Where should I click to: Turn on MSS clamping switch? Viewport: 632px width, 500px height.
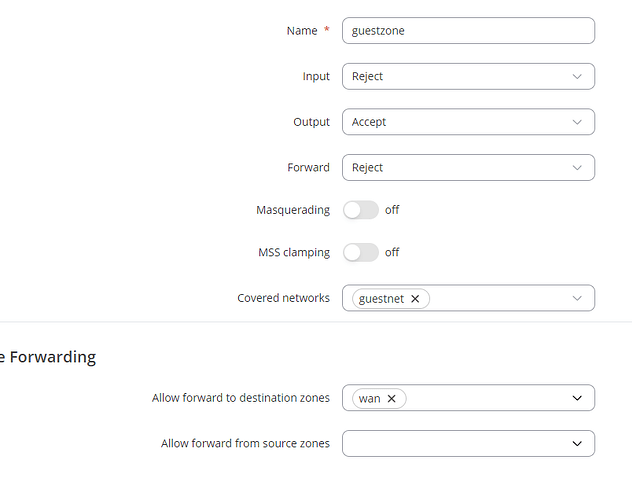tap(361, 253)
